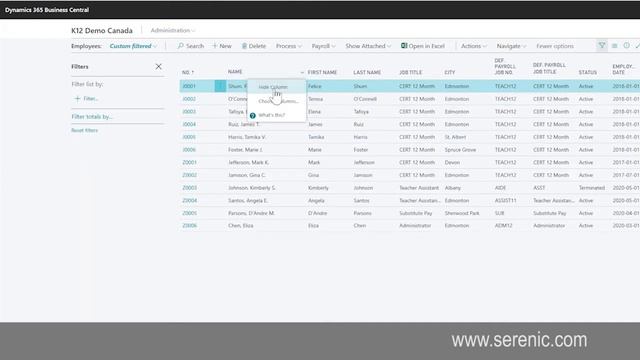Click the Substitute Pay job title cell

[x=416, y=213]
